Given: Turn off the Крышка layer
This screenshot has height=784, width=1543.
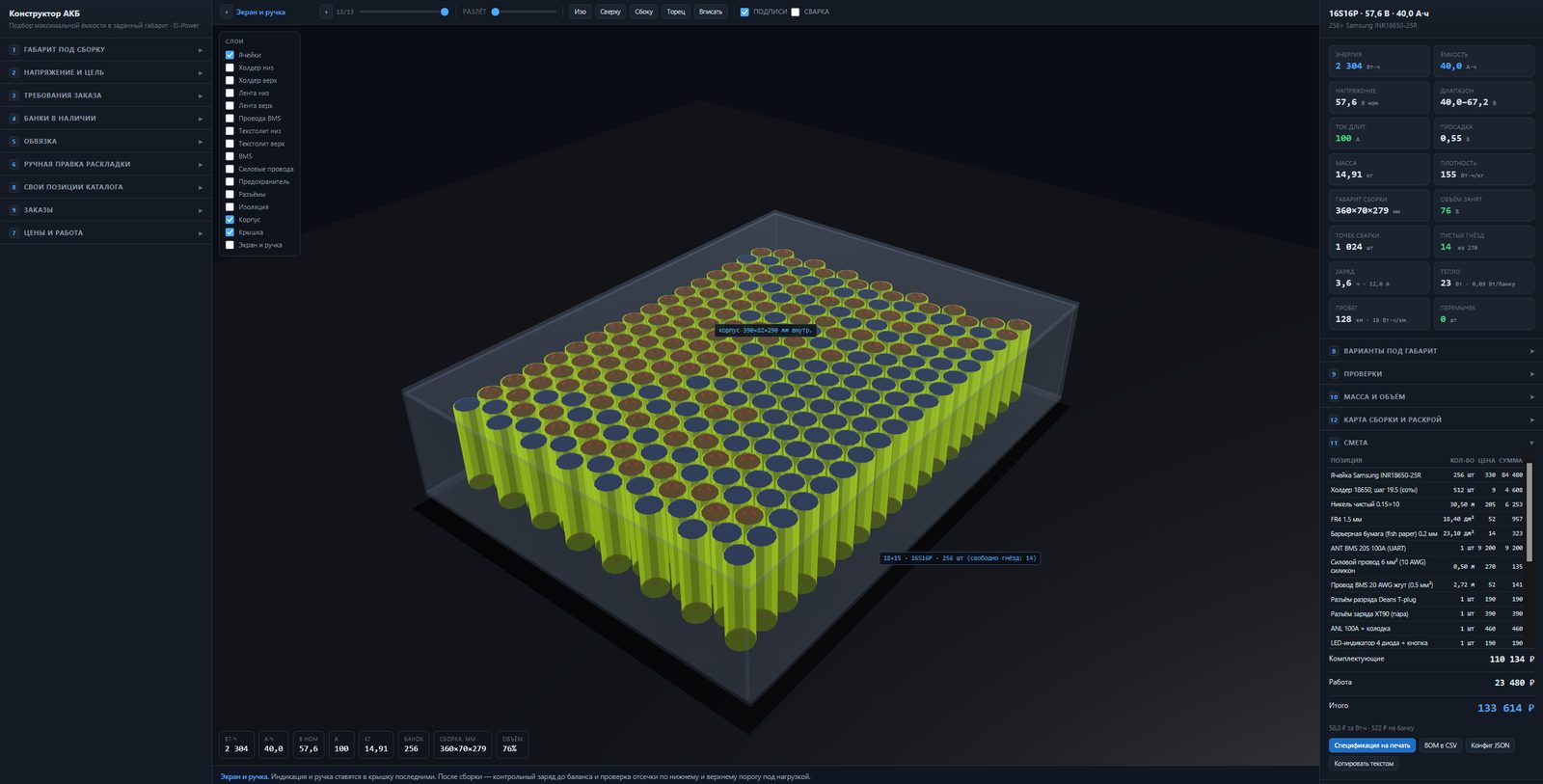Looking at the screenshot, I should point(230,232).
